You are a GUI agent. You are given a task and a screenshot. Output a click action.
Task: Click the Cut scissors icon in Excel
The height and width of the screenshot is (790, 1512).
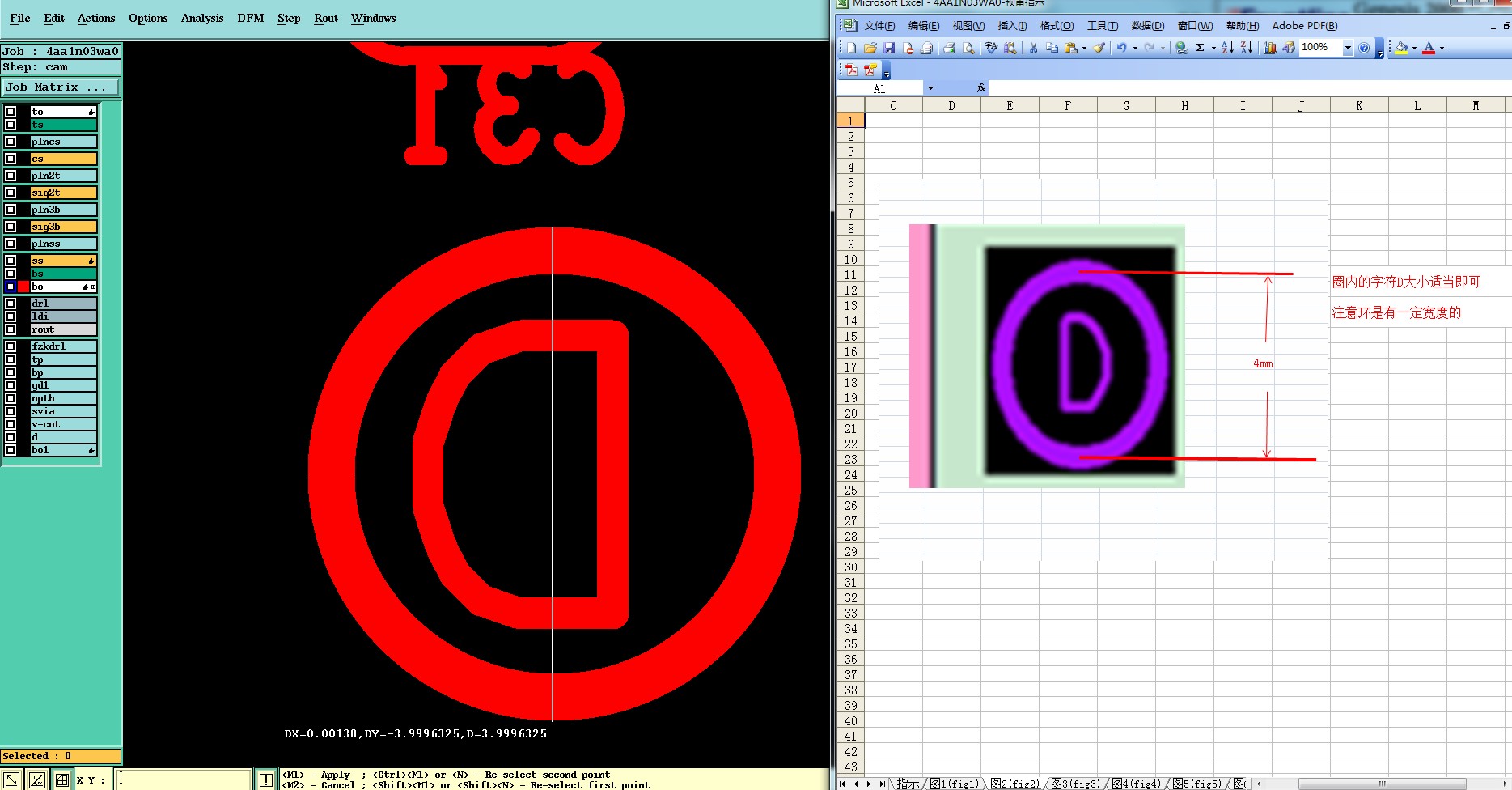point(1033,48)
